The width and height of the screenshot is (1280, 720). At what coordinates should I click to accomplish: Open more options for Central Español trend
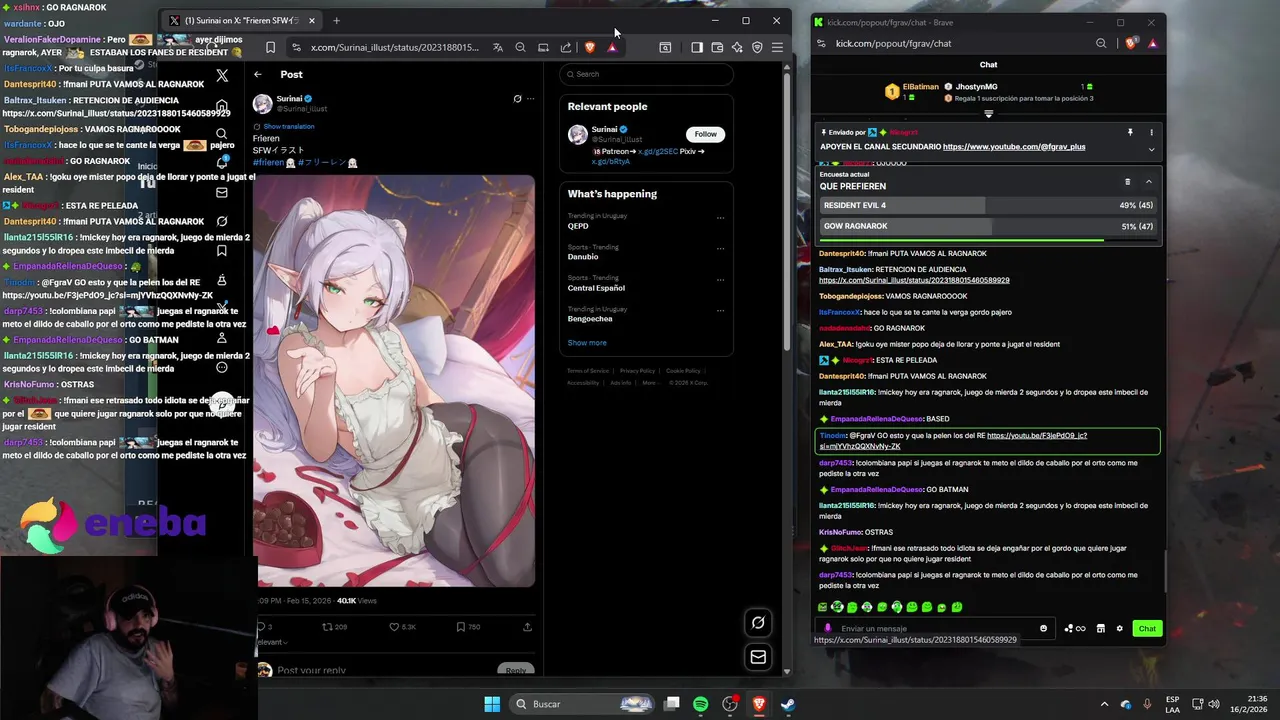point(720,280)
